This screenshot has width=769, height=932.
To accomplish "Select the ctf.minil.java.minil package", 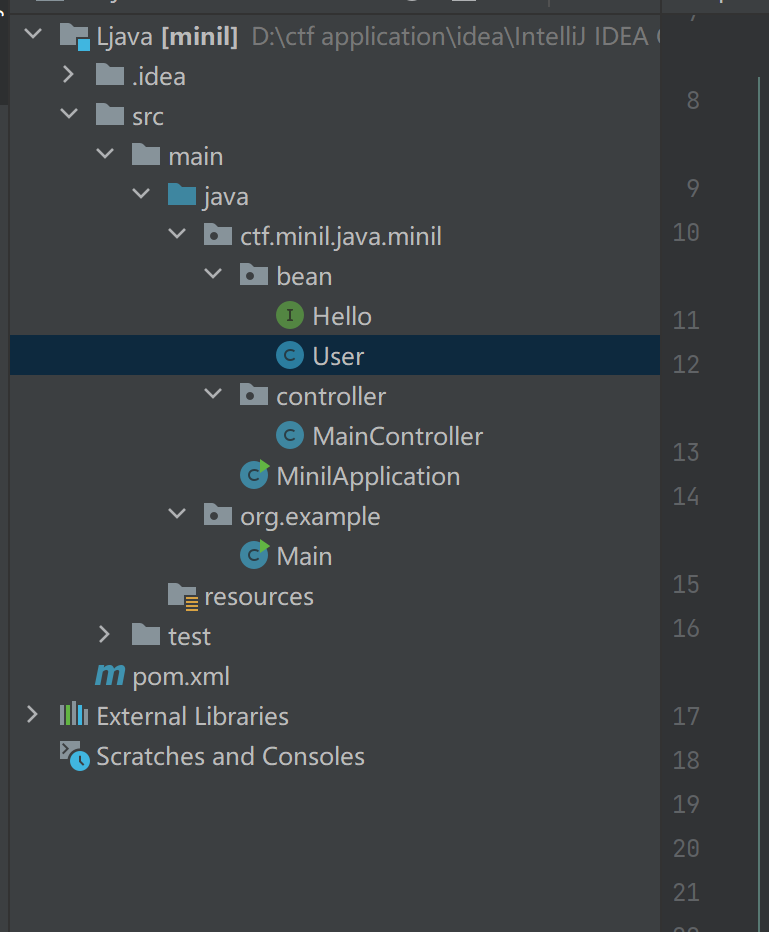I will (340, 236).
